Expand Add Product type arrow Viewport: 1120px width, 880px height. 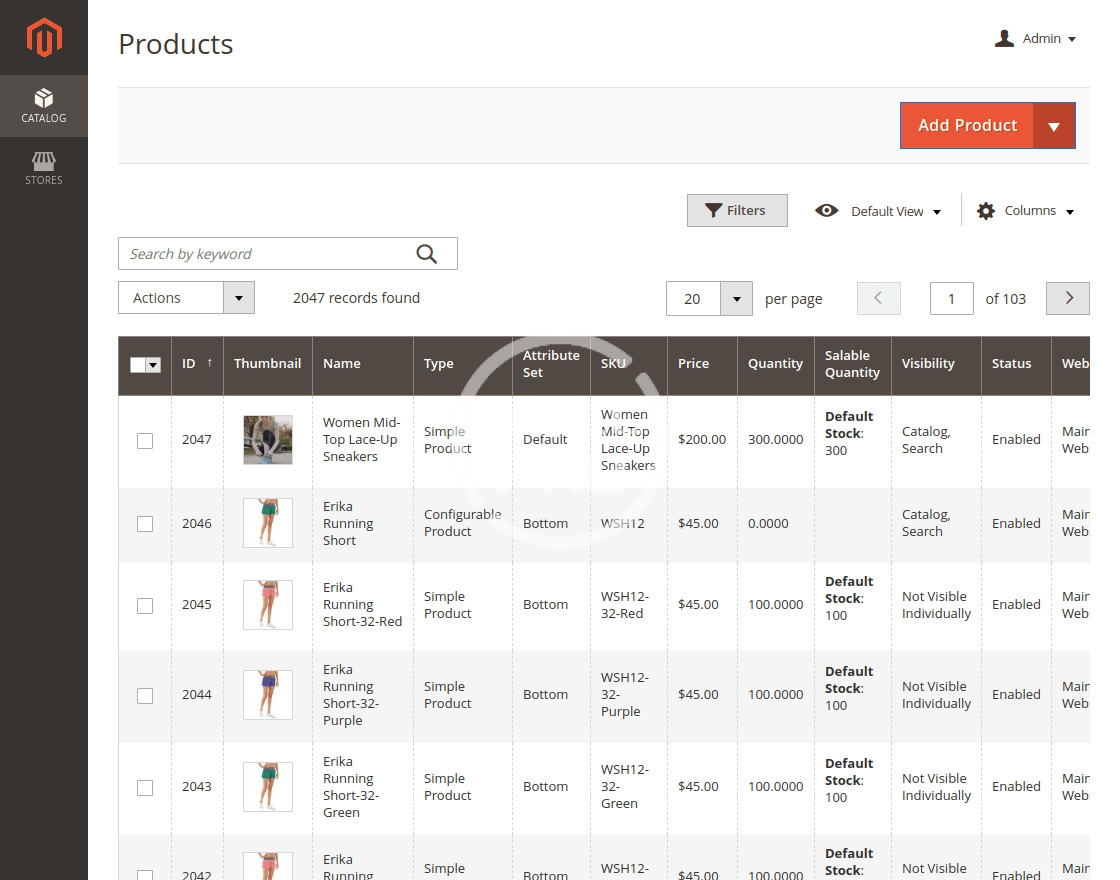(1054, 126)
